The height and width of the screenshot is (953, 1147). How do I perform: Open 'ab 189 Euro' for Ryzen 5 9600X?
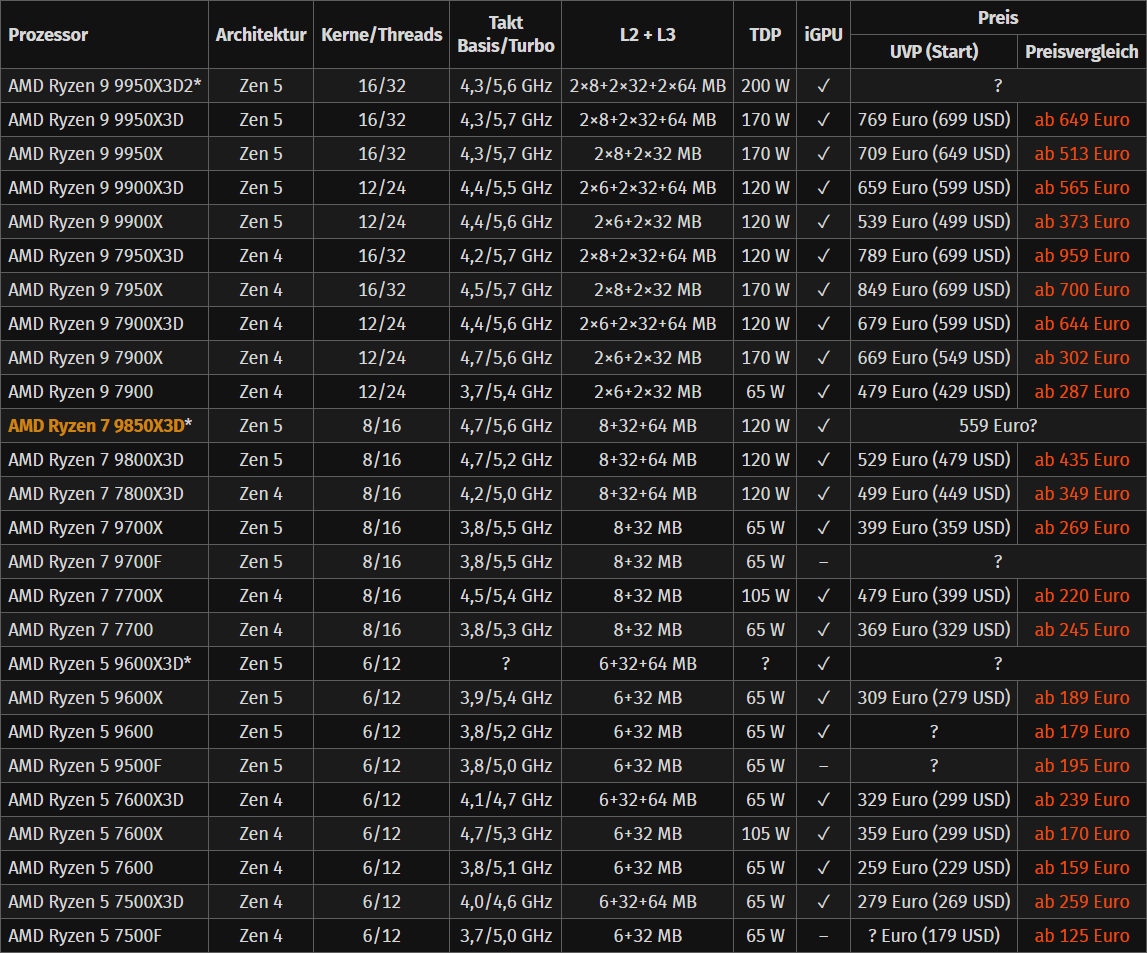tap(1081, 698)
